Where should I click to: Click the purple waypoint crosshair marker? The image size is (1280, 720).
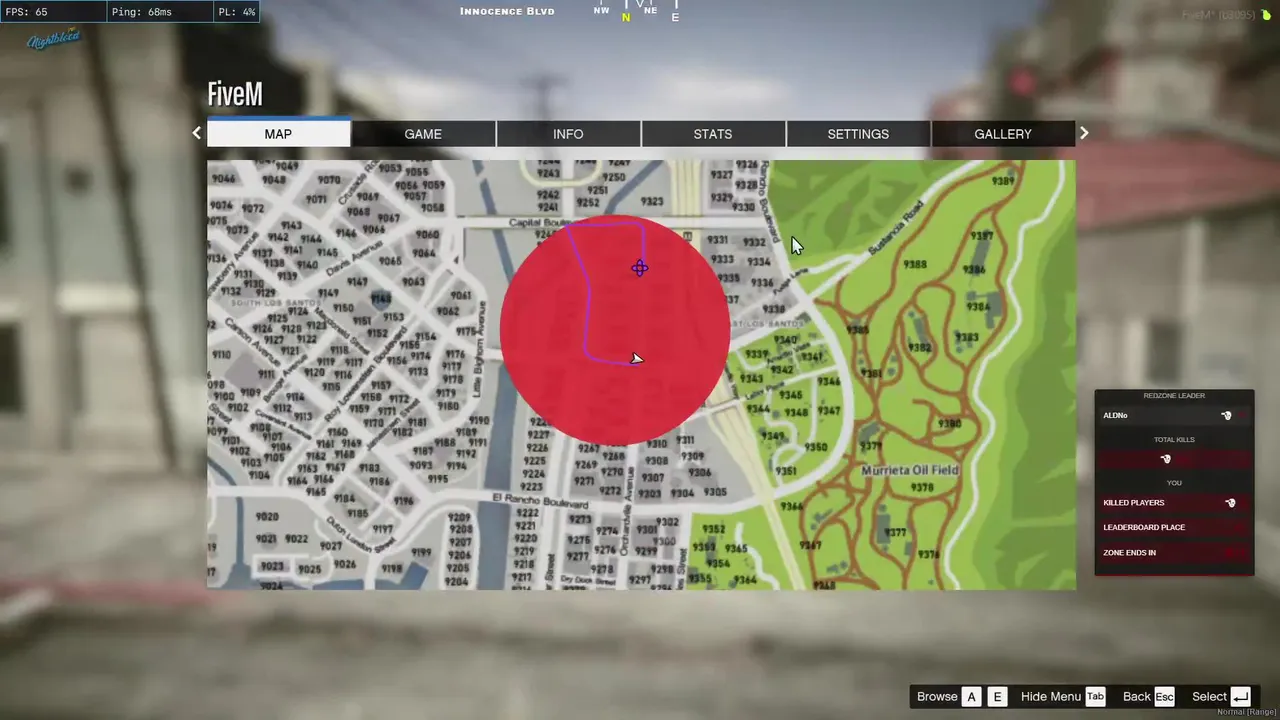pos(640,268)
